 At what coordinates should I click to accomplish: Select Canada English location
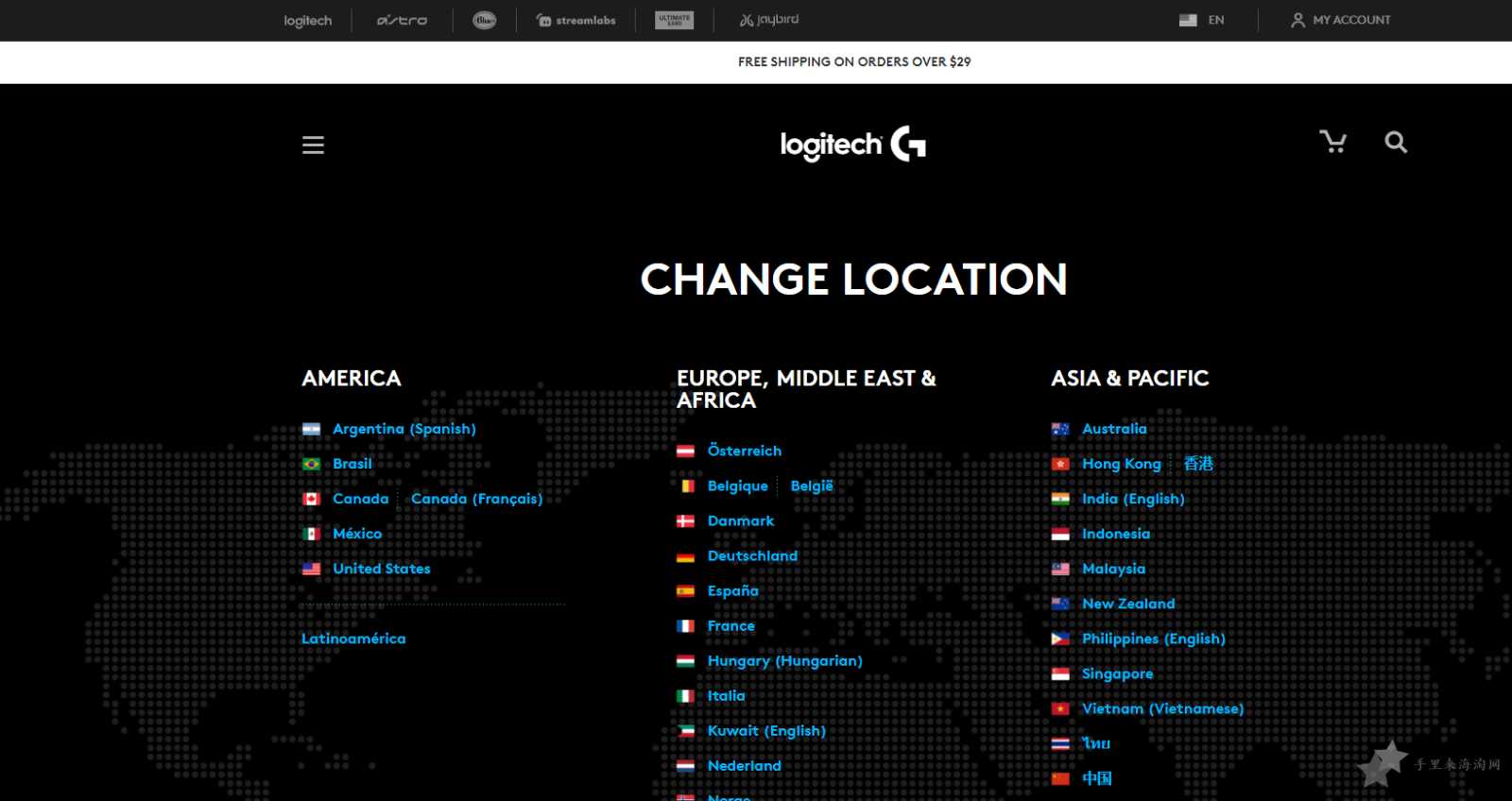pos(361,499)
